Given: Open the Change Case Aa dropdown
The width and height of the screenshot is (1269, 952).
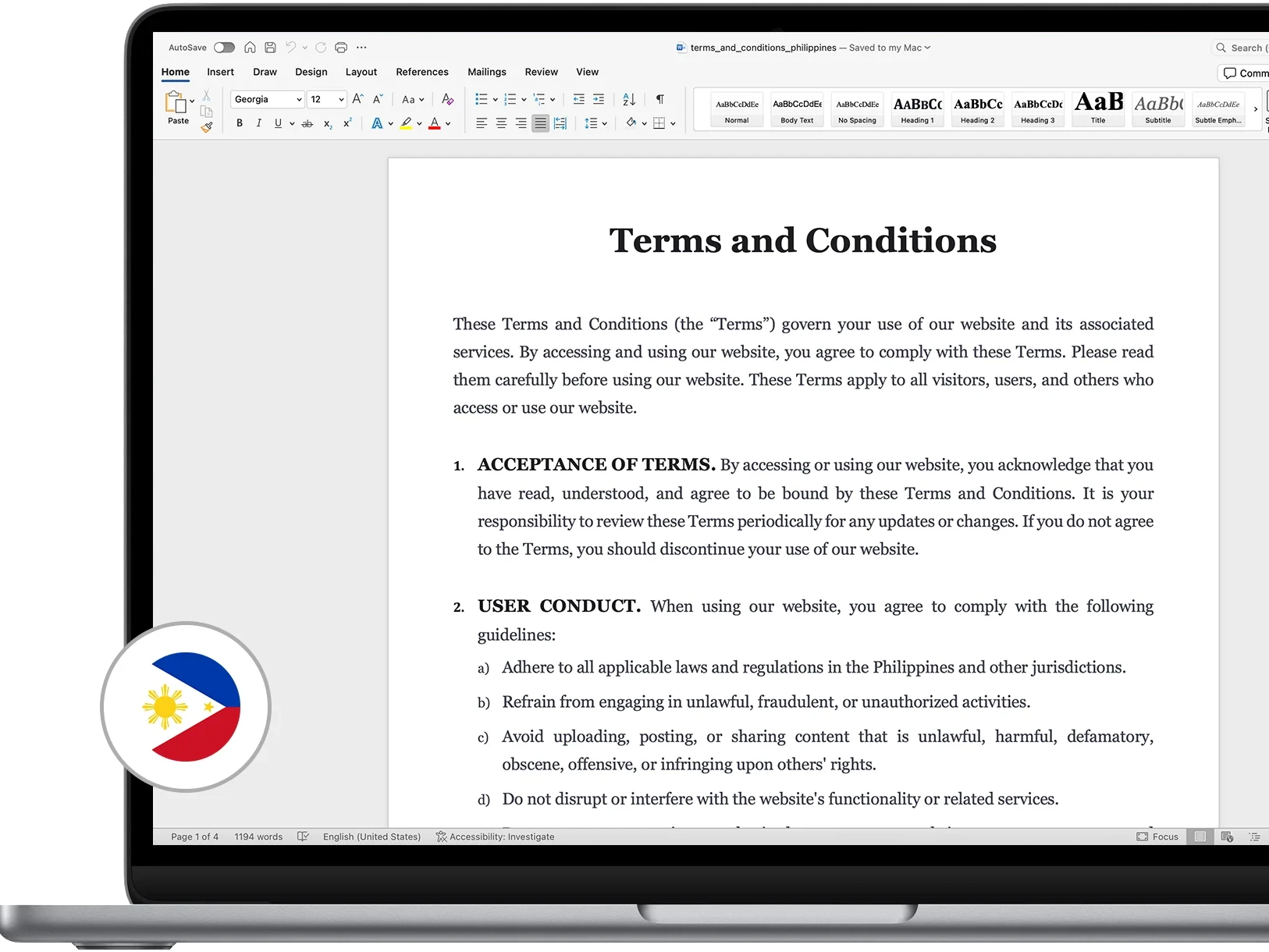Looking at the screenshot, I should click(413, 99).
